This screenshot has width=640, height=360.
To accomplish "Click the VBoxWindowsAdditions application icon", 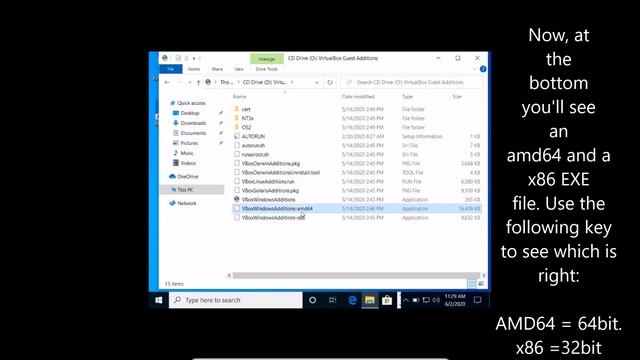I will tap(237, 200).
